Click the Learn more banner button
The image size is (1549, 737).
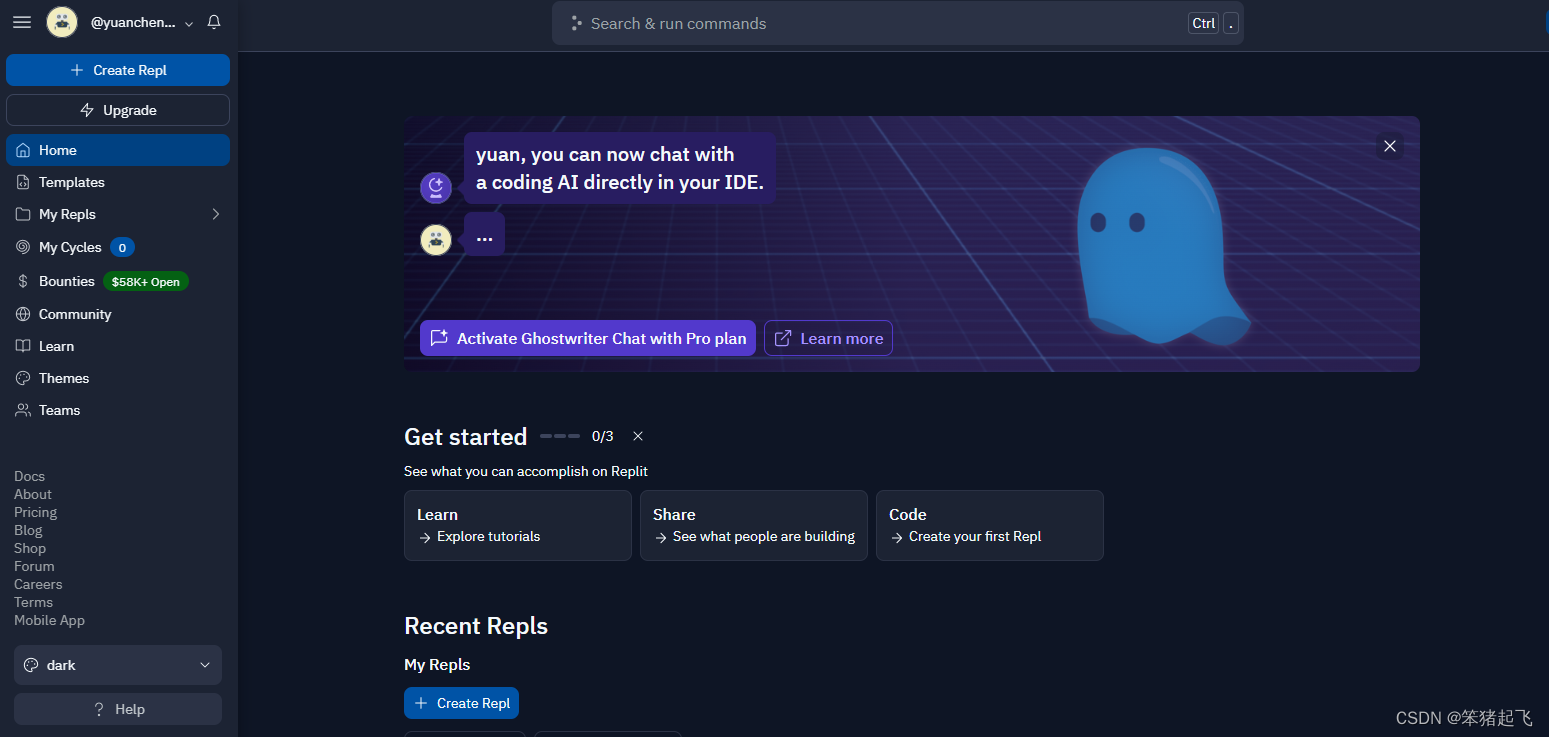[x=828, y=338]
